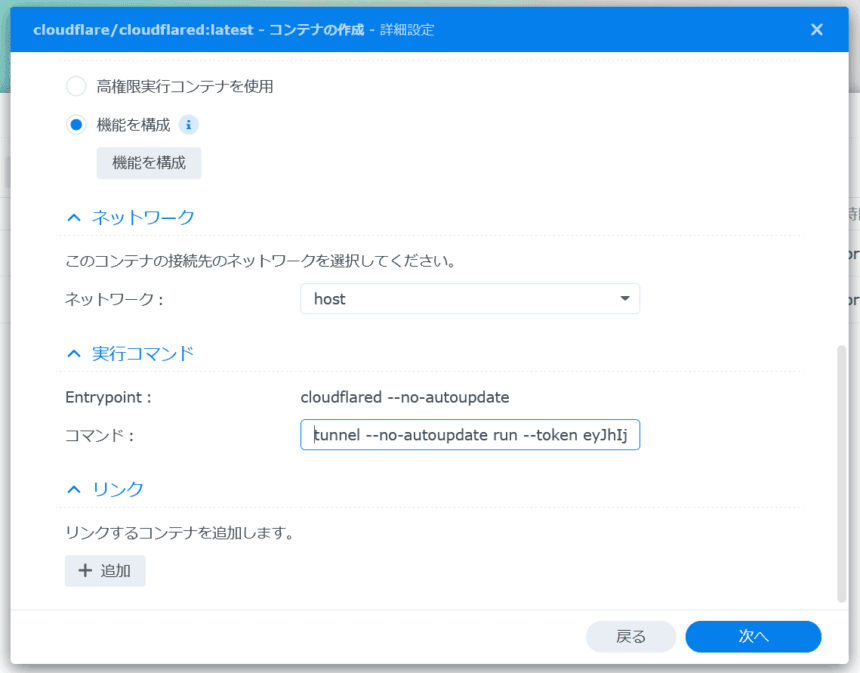Viewport: 860px width, 673px height.
Task: Enable the currently unselected privileged container option
Action: 75,86
